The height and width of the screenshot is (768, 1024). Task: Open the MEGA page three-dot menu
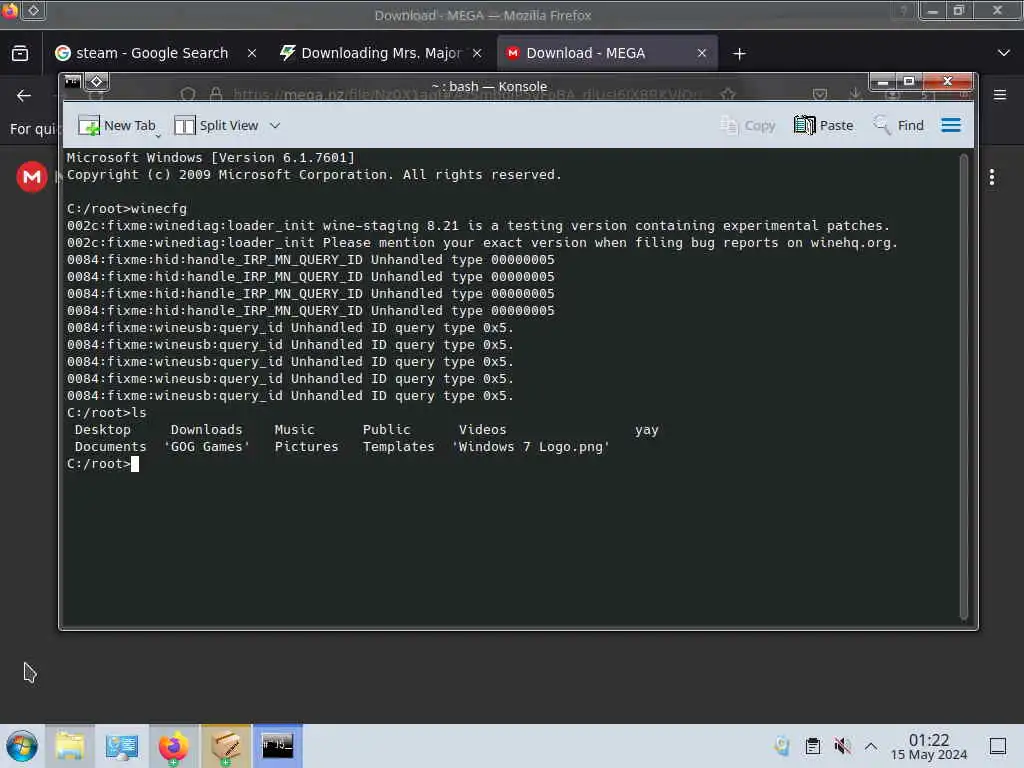coord(991,177)
